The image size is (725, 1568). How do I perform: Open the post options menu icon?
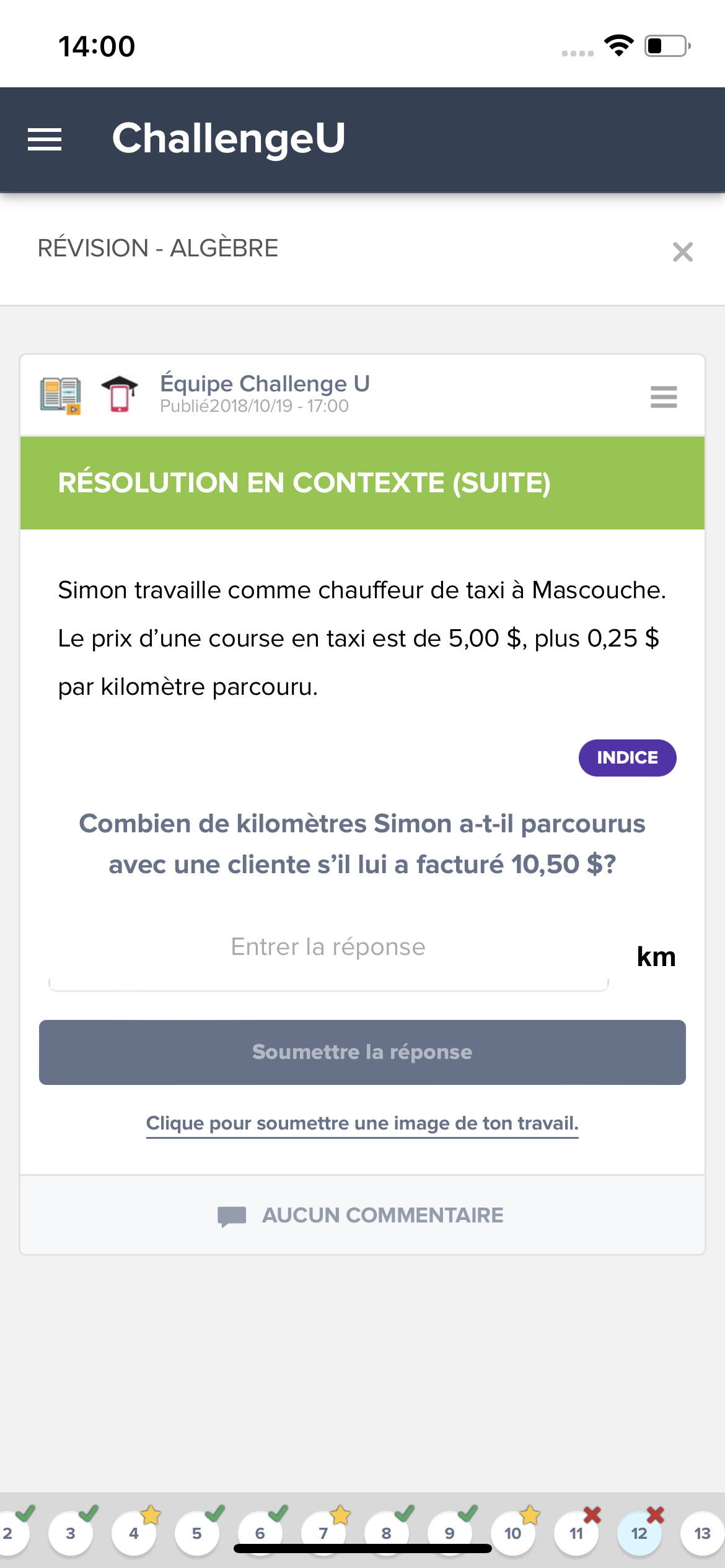pyautogui.click(x=663, y=396)
